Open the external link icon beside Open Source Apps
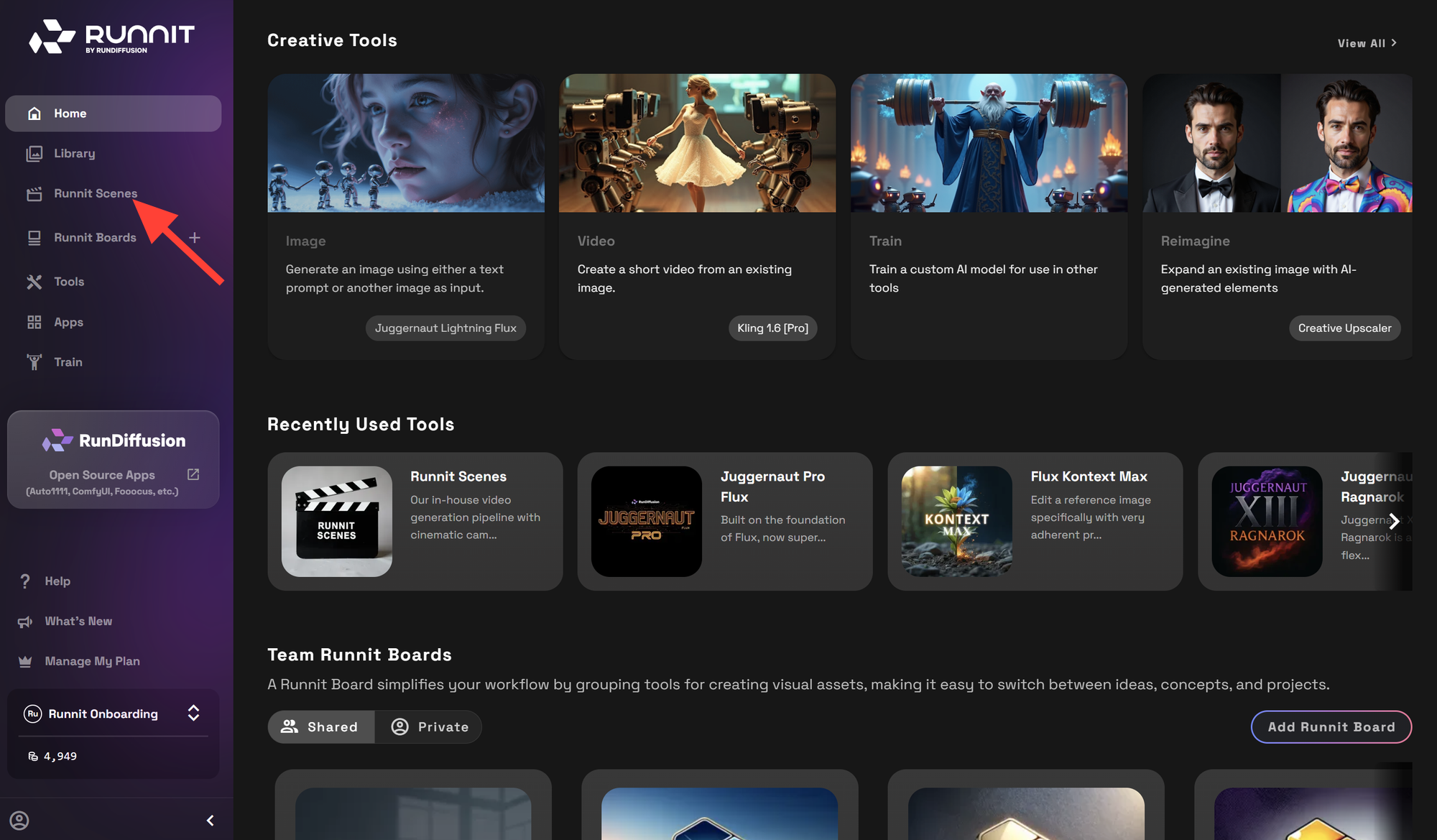1437x840 pixels. 193,474
